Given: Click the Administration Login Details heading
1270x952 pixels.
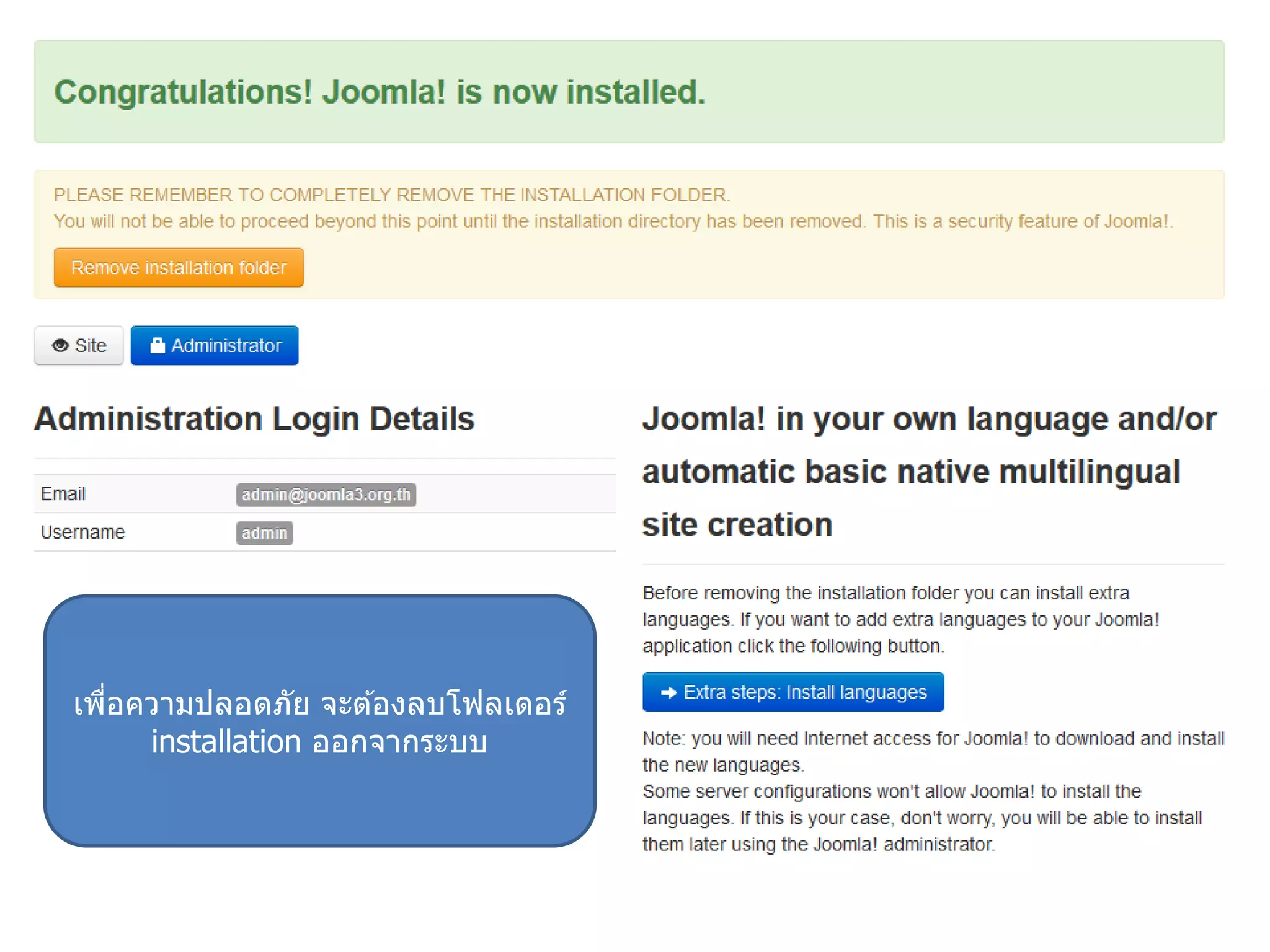Looking at the screenshot, I should tap(254, 418).
